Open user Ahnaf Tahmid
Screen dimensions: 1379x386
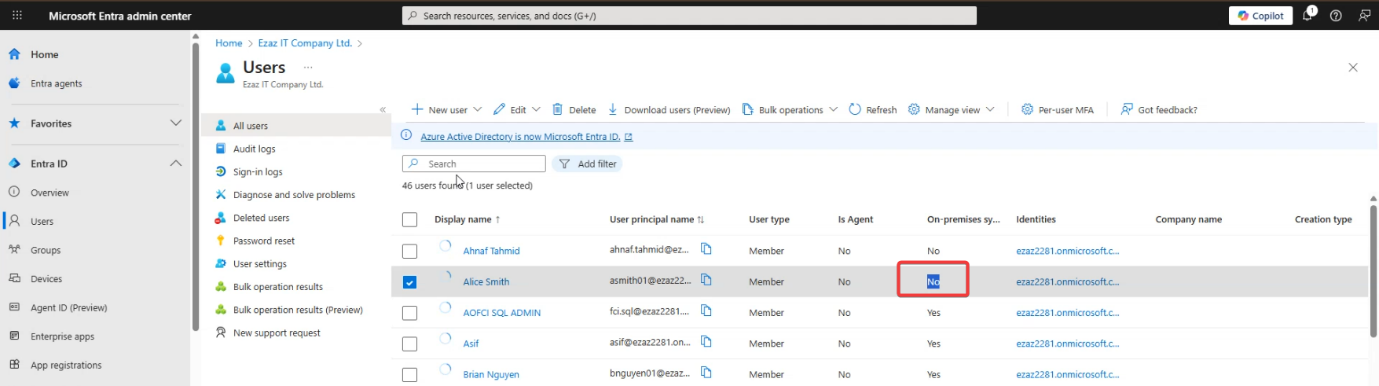click(491, 251)
